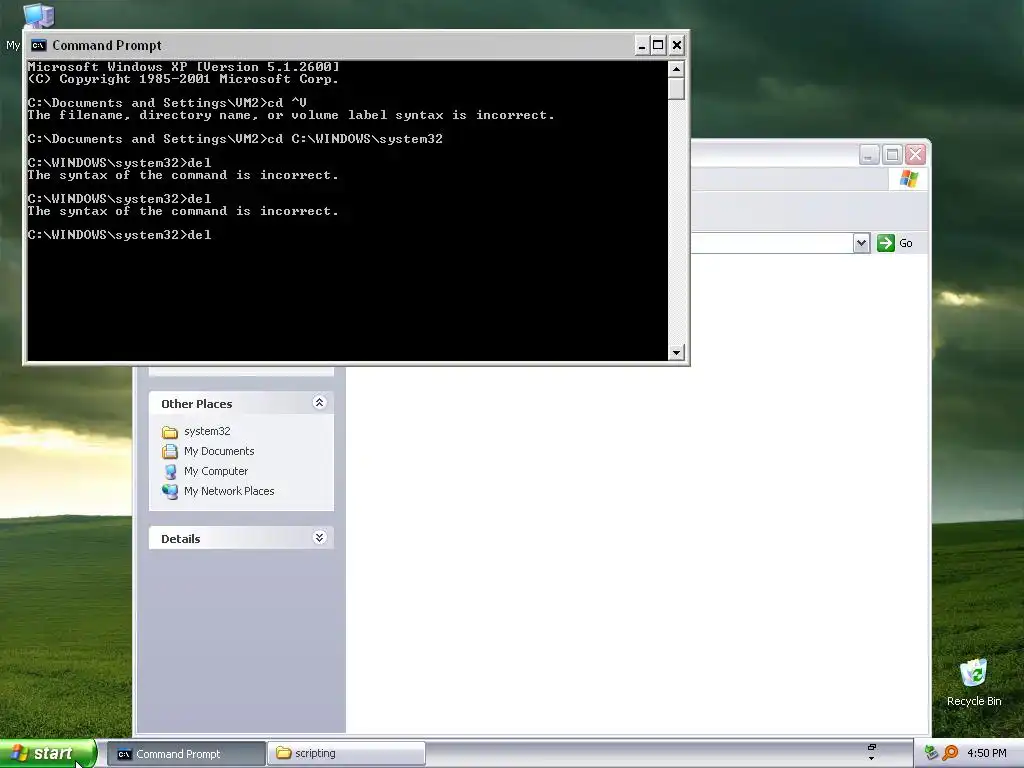Click the 'label syntax is incorrect' error line
This screenshot has height=768, width=1024.
pyautogui.click(x=291, y=115)
